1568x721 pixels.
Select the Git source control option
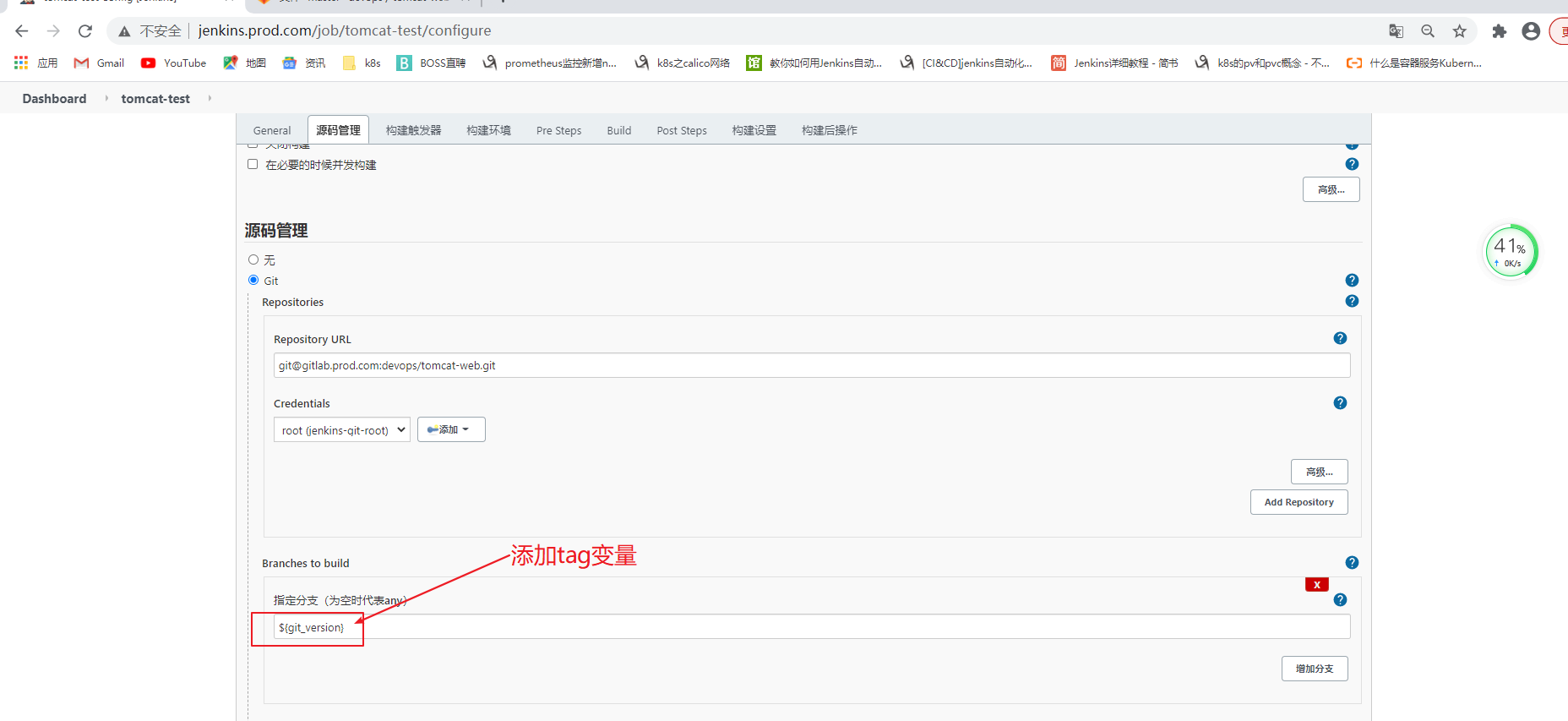coord(253,280)
